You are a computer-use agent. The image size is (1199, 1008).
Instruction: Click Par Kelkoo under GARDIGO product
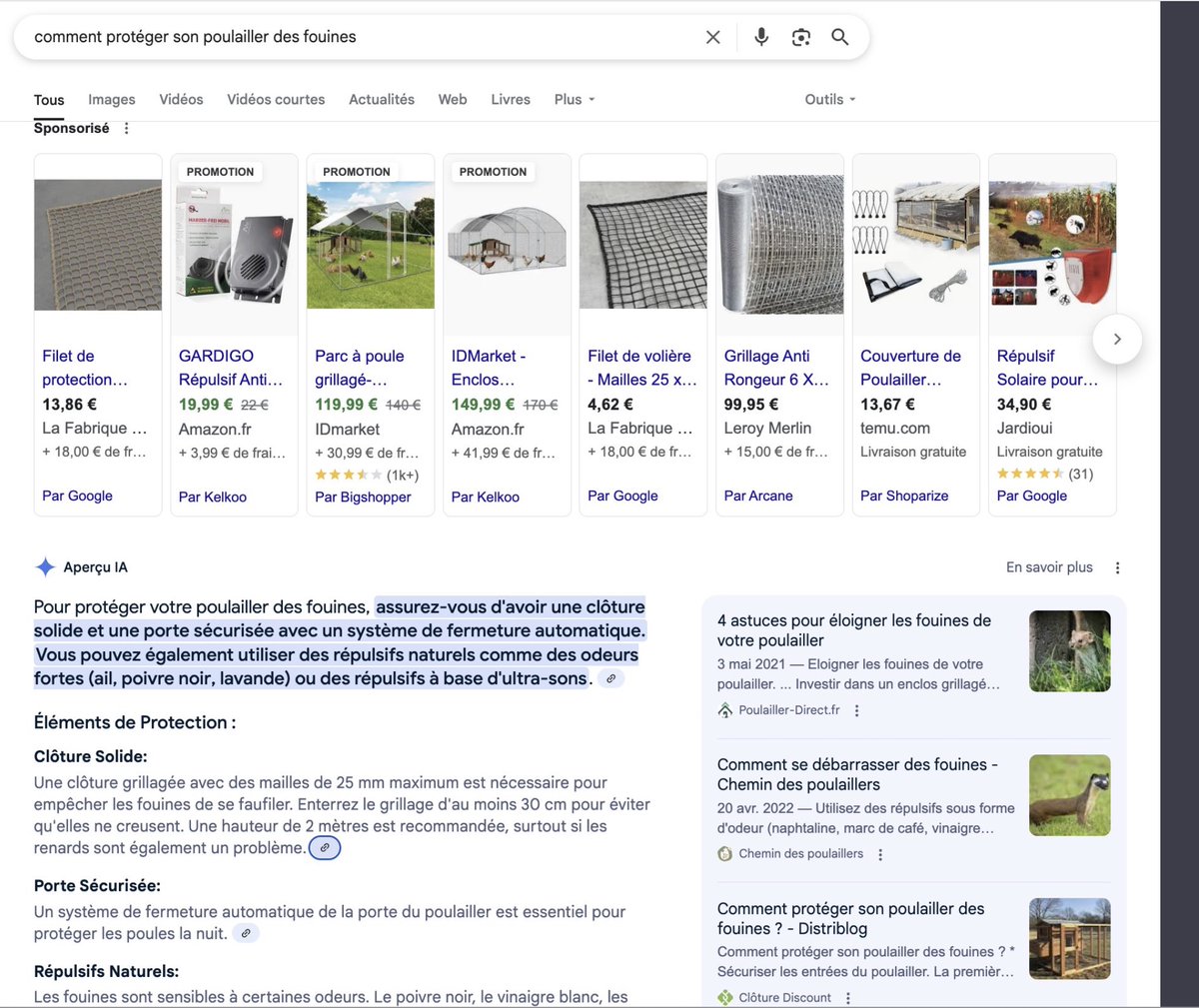213,497
